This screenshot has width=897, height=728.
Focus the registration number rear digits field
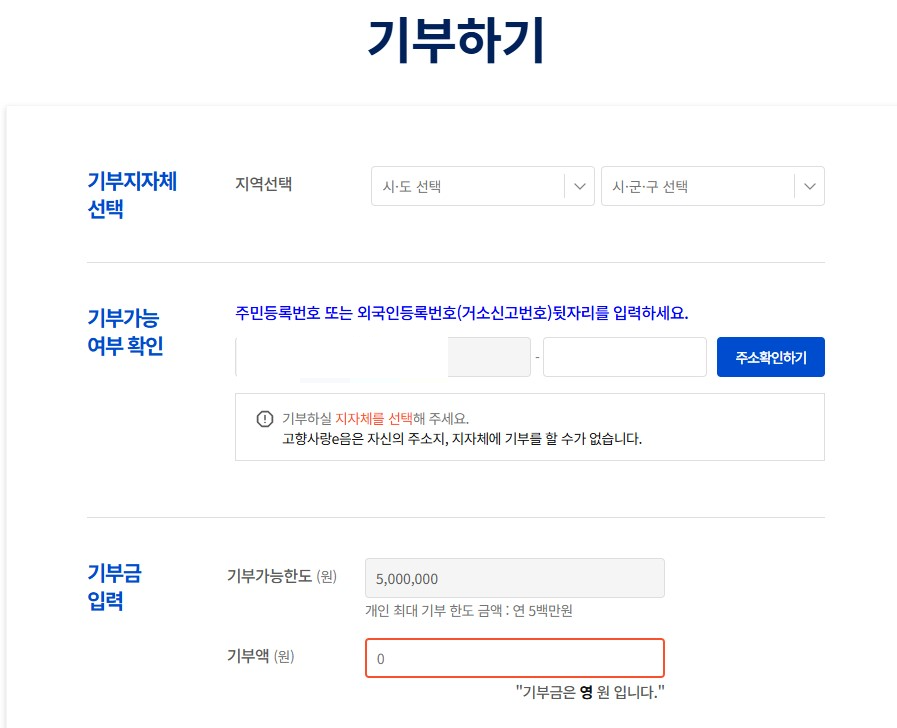[x=624, y=356]
